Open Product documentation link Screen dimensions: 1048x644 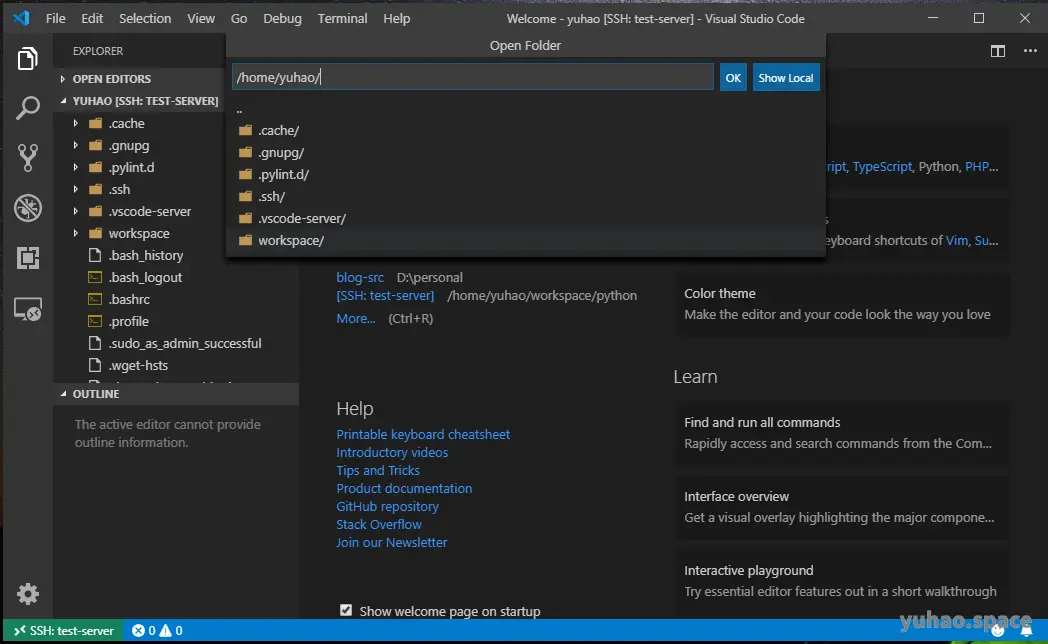(404, 488)
